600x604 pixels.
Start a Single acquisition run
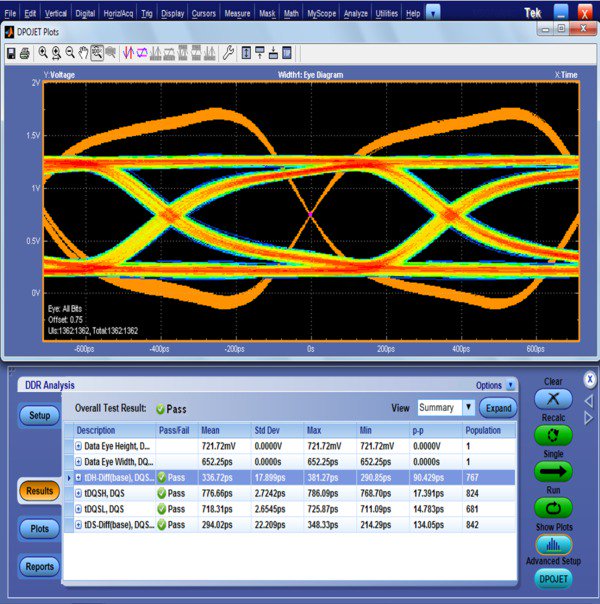coord(553,471)
